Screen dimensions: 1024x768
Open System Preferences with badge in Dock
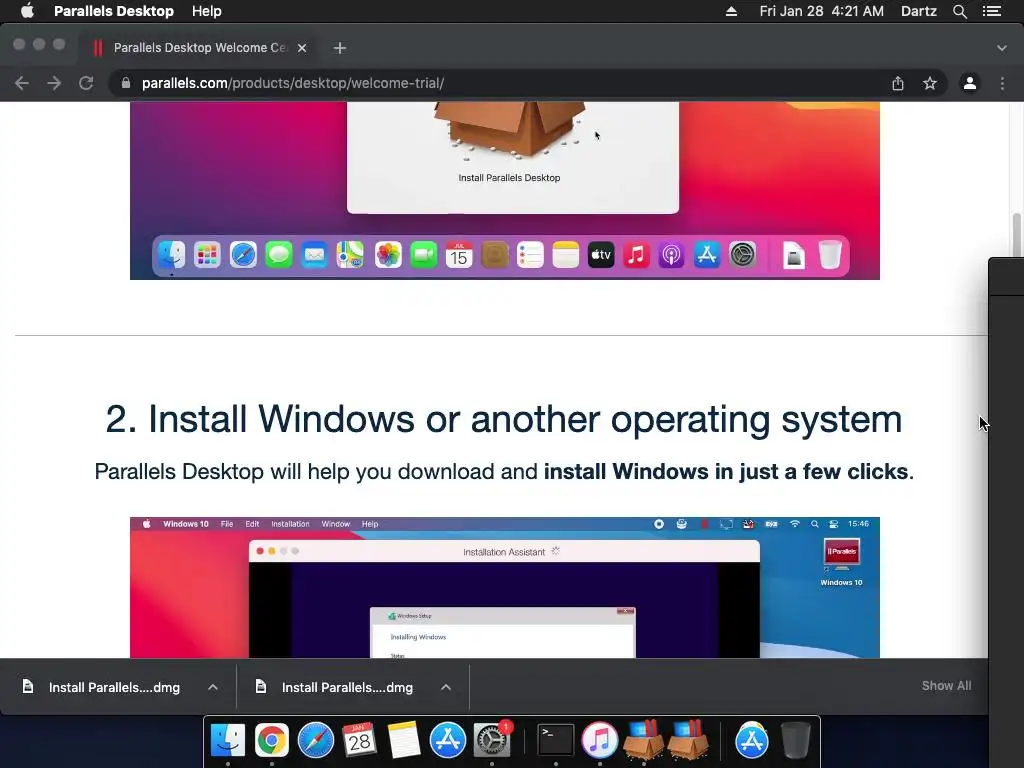click(492, 740)
